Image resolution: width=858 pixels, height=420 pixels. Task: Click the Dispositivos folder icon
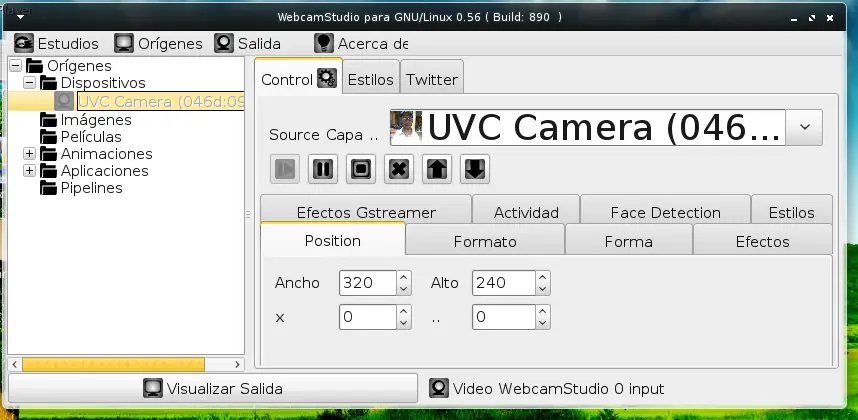click(x=49, y=83)
